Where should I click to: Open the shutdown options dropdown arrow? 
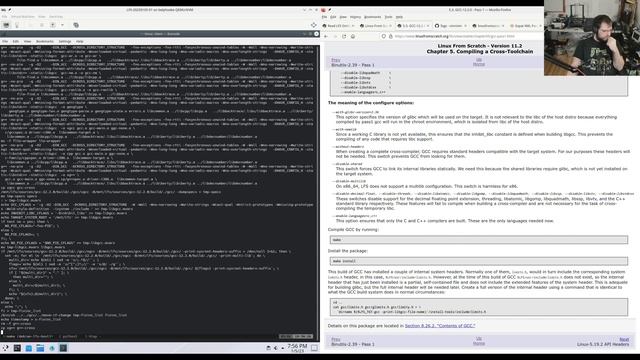62,25
